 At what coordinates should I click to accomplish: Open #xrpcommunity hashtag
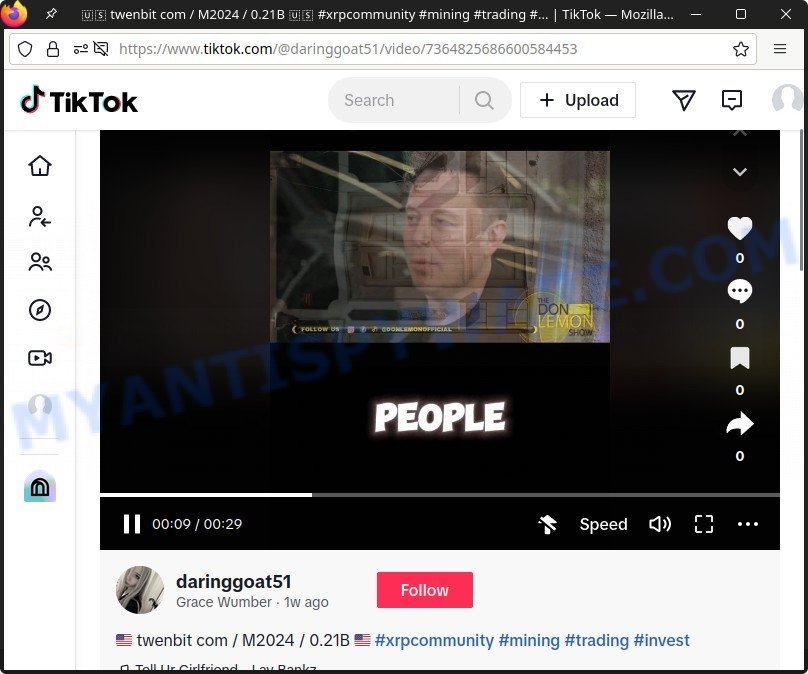(x=434, y=641)
